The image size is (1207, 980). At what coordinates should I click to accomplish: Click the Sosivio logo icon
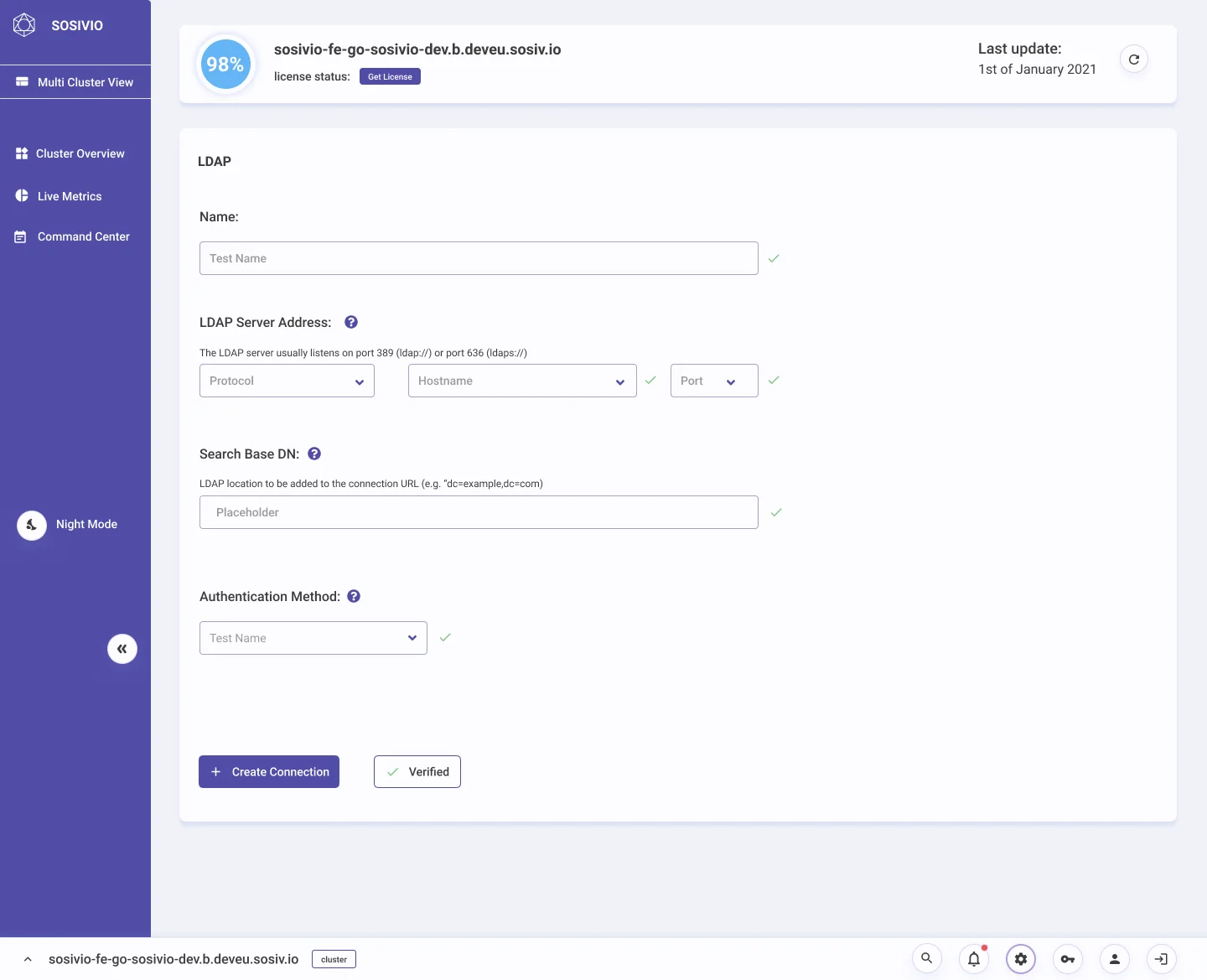24,25
